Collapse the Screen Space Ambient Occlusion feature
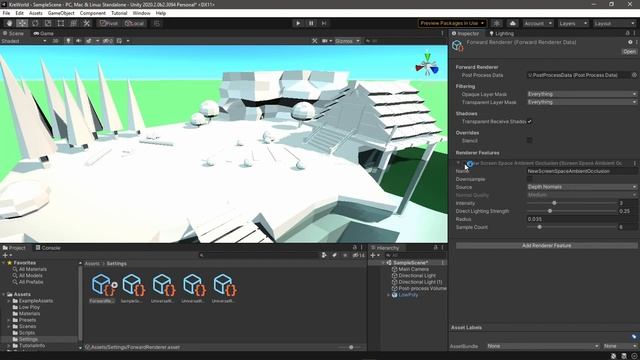The width and height of the screenshot is (640, 360). [458, 163]
